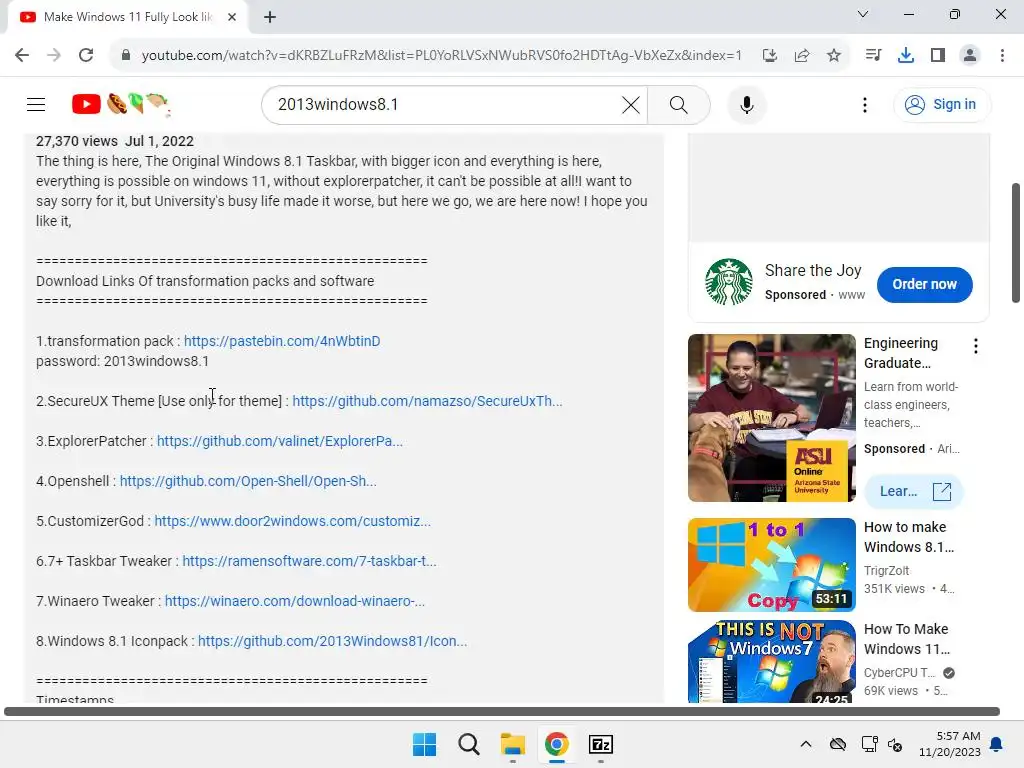Open the pastebin transformation pack link

[282, 341]
